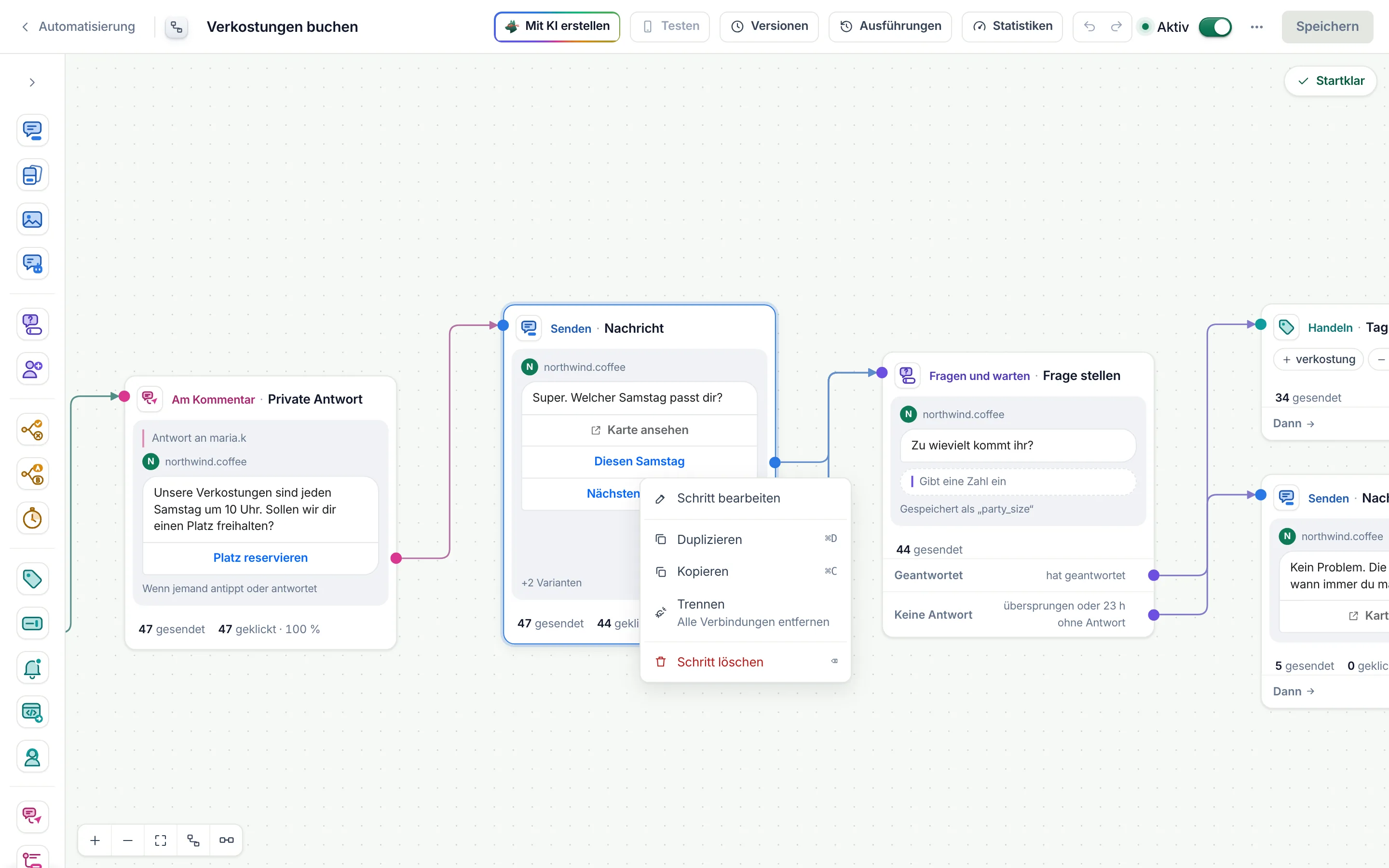This screenshot has height=868, width=1389.
Task: Click the verkostung tag chip
Action: point(1319,359)
